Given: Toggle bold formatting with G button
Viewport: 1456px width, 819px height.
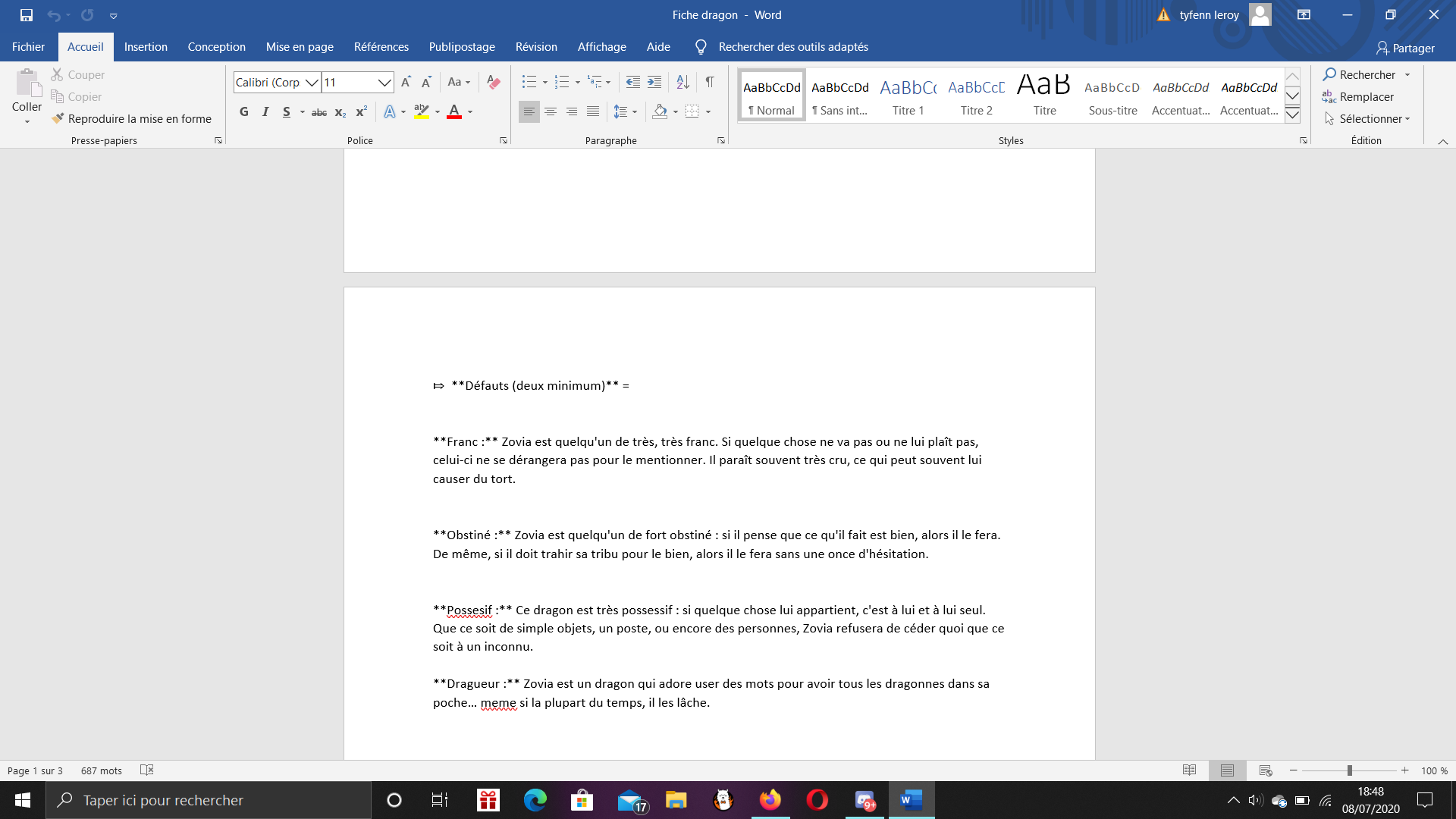Looking at the screenshot, I should (x=244, y=111).
